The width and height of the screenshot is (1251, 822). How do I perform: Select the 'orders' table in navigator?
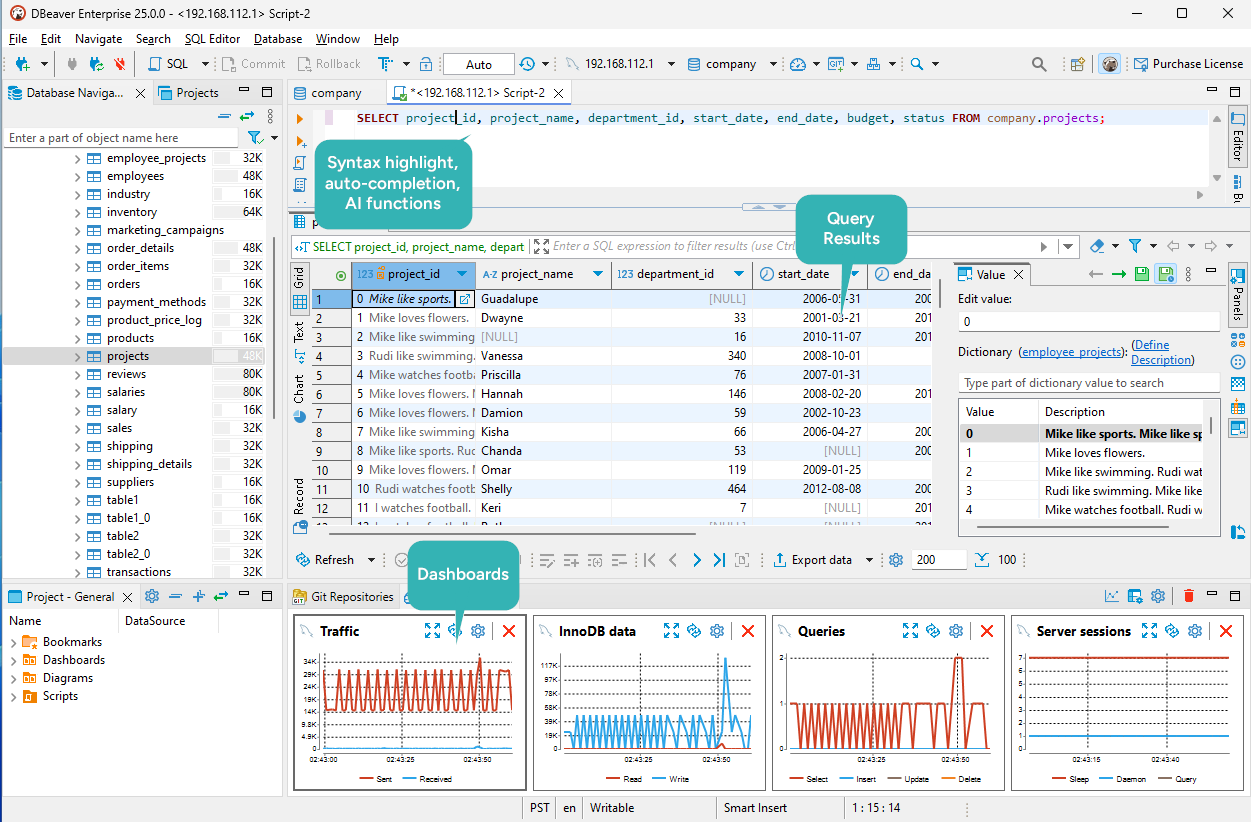tap(123, 284)
